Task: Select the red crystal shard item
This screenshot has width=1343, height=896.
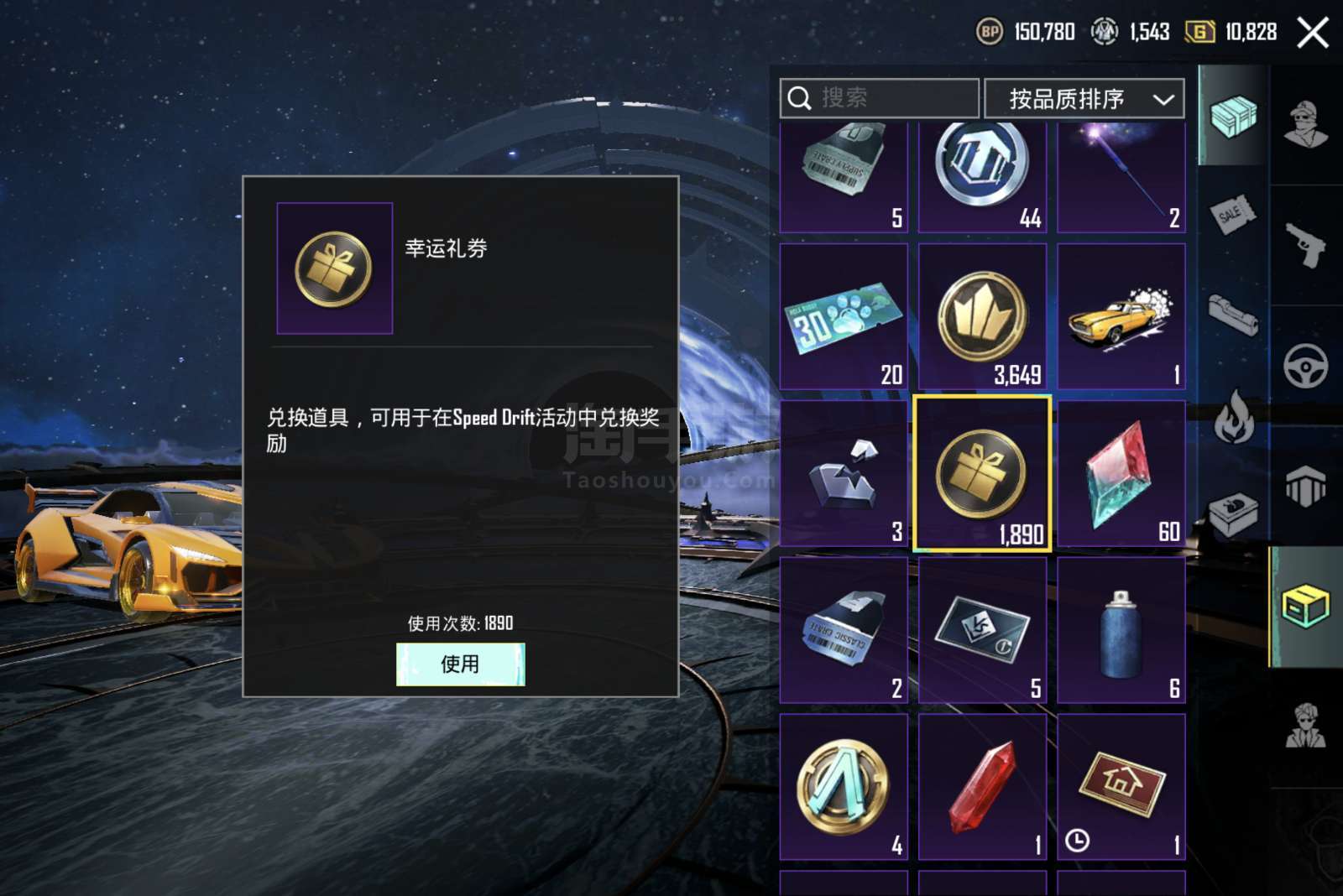Action: coord(982,787)
